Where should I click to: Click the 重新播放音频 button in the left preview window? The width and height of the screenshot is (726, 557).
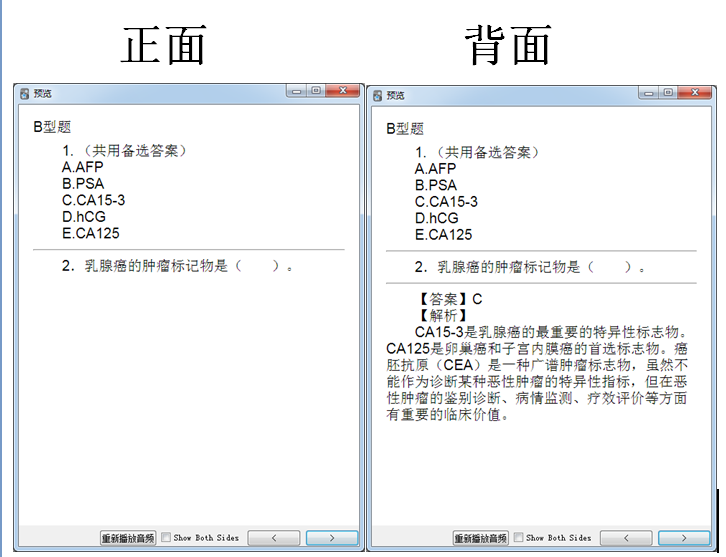pyautogui.click(x=128, y=538)
